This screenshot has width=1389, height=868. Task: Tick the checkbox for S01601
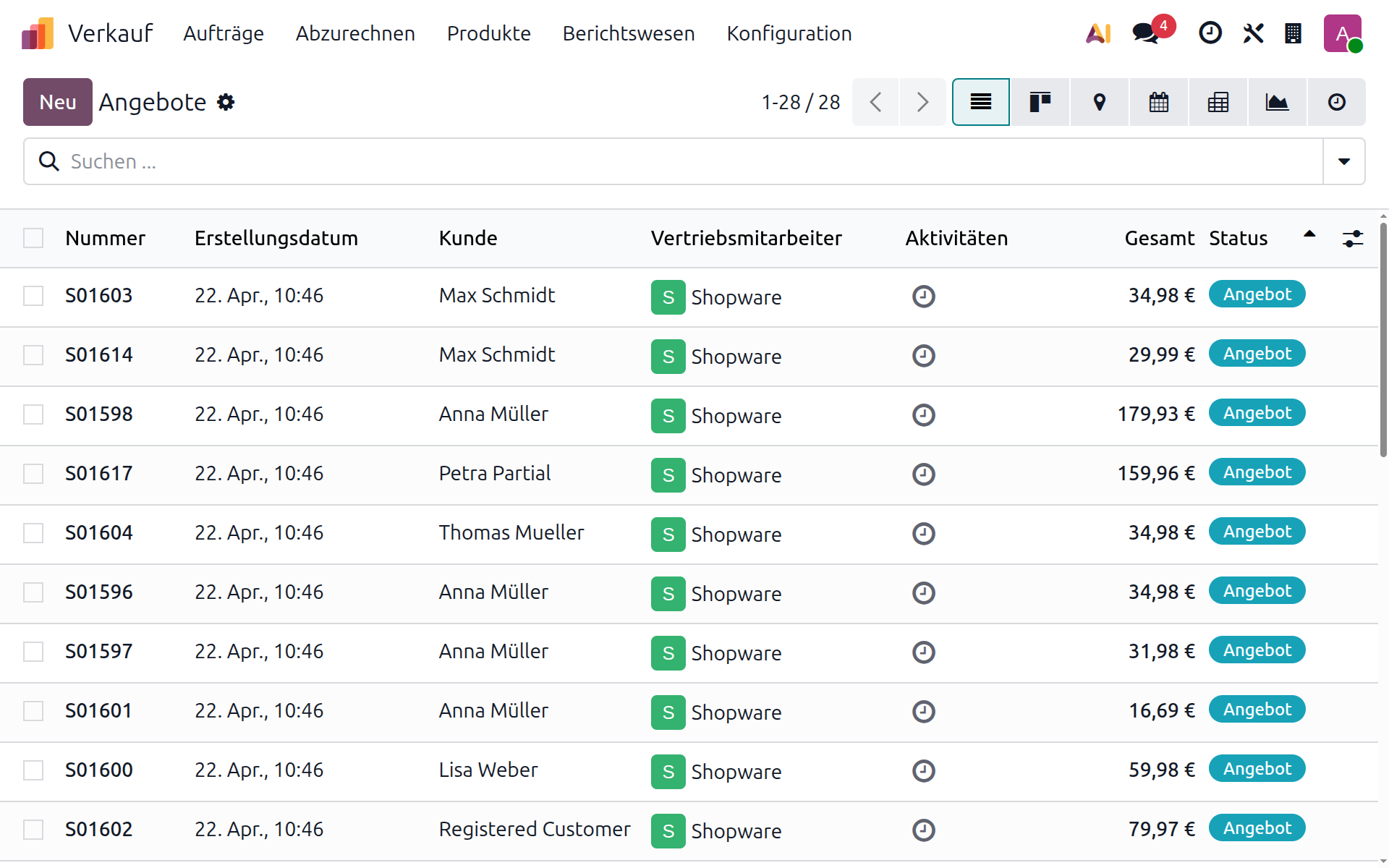tap(33, 711)
